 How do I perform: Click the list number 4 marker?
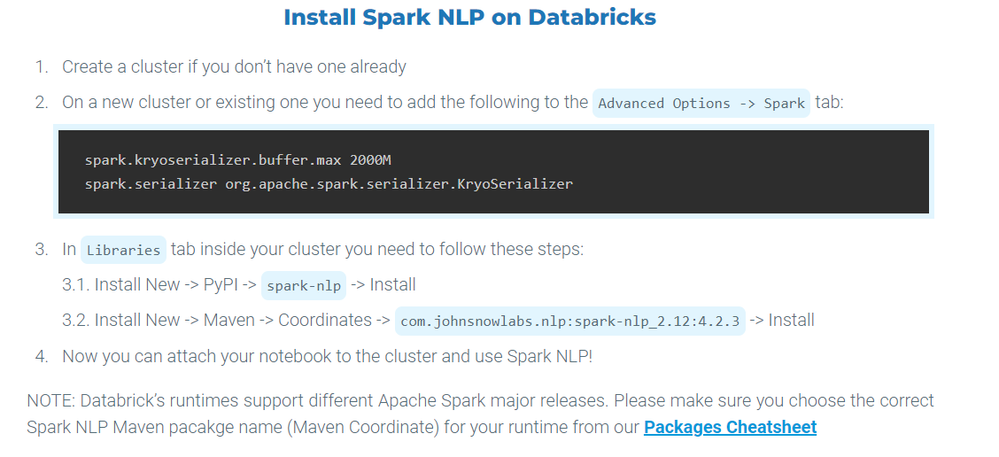point(41,356)
